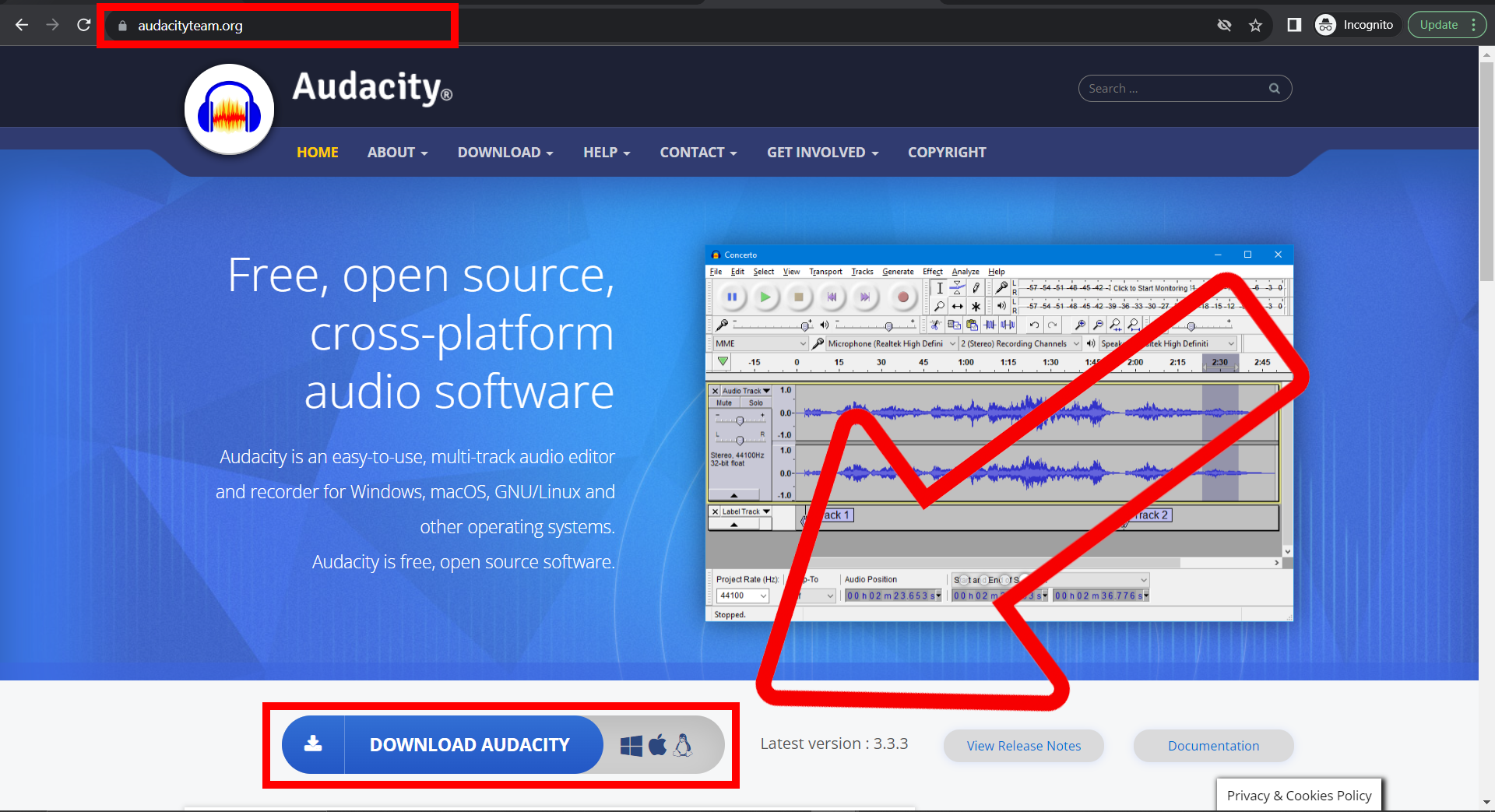Click the View Release Notes button
The height and width of the screenshot is (812, 1495).
coord(1023,745)
